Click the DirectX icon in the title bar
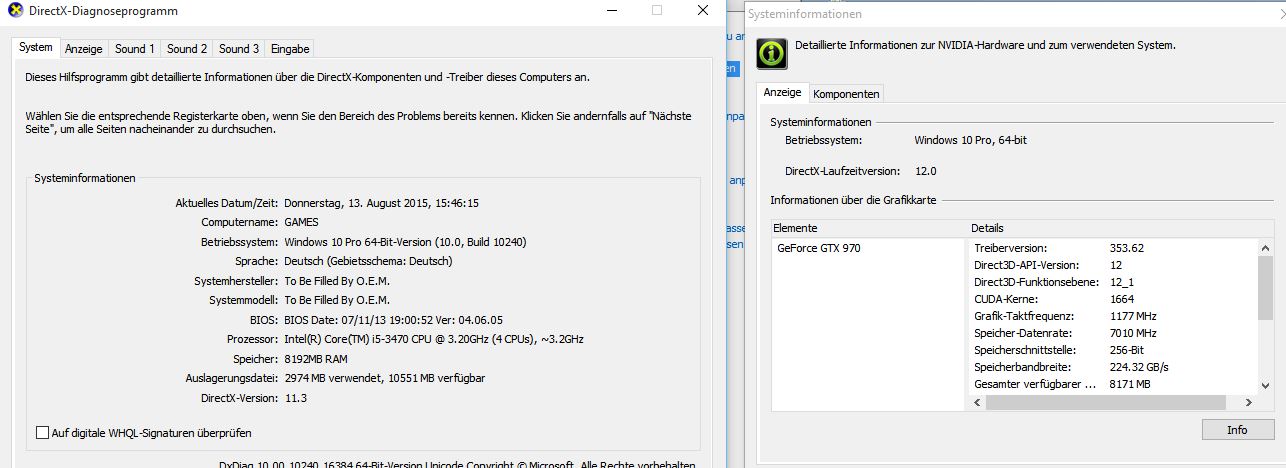Image resolution: width=1286 pixels, height=468 pixels. [16, 10]
